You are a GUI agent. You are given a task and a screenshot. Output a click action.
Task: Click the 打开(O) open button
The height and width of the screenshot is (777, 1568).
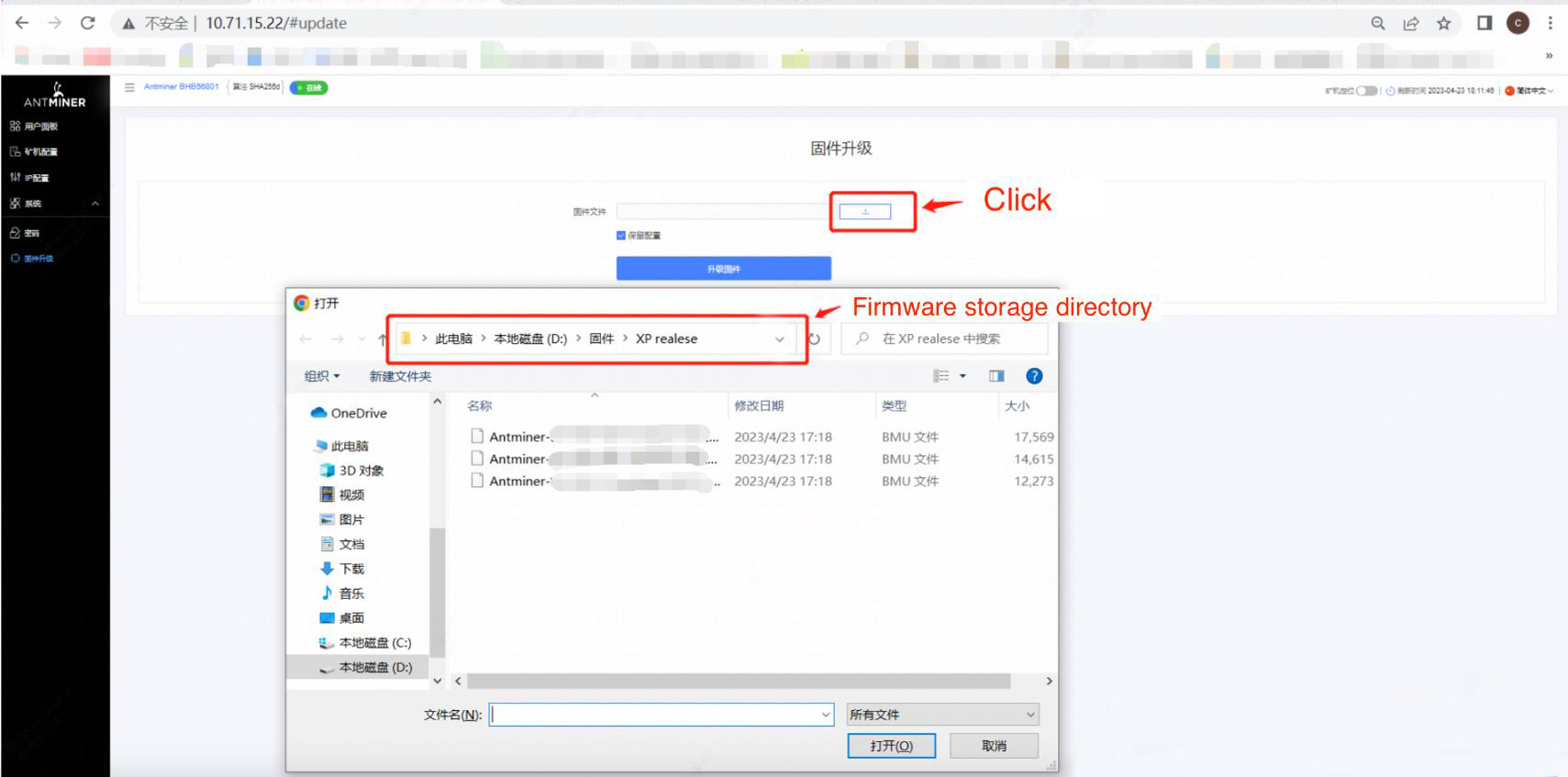click(x=892, y=746)
